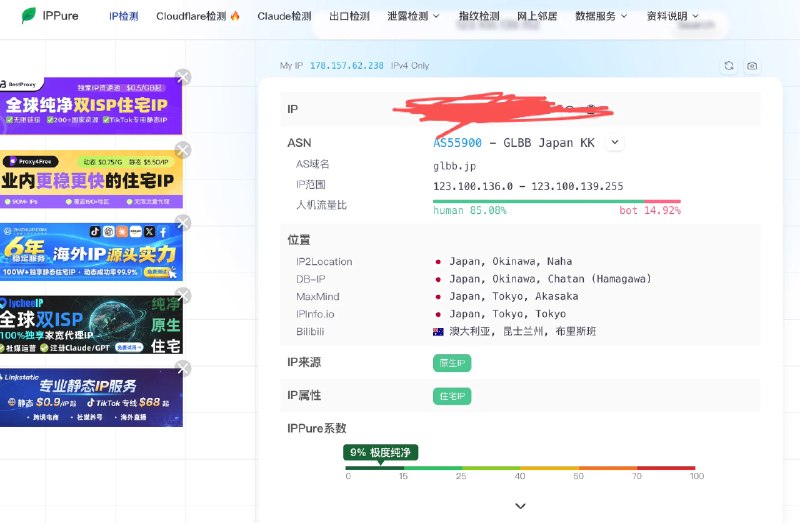Open the 网上邻居 page
The image size is (800, 523).
pyautogui.click(x=537, y=16)
